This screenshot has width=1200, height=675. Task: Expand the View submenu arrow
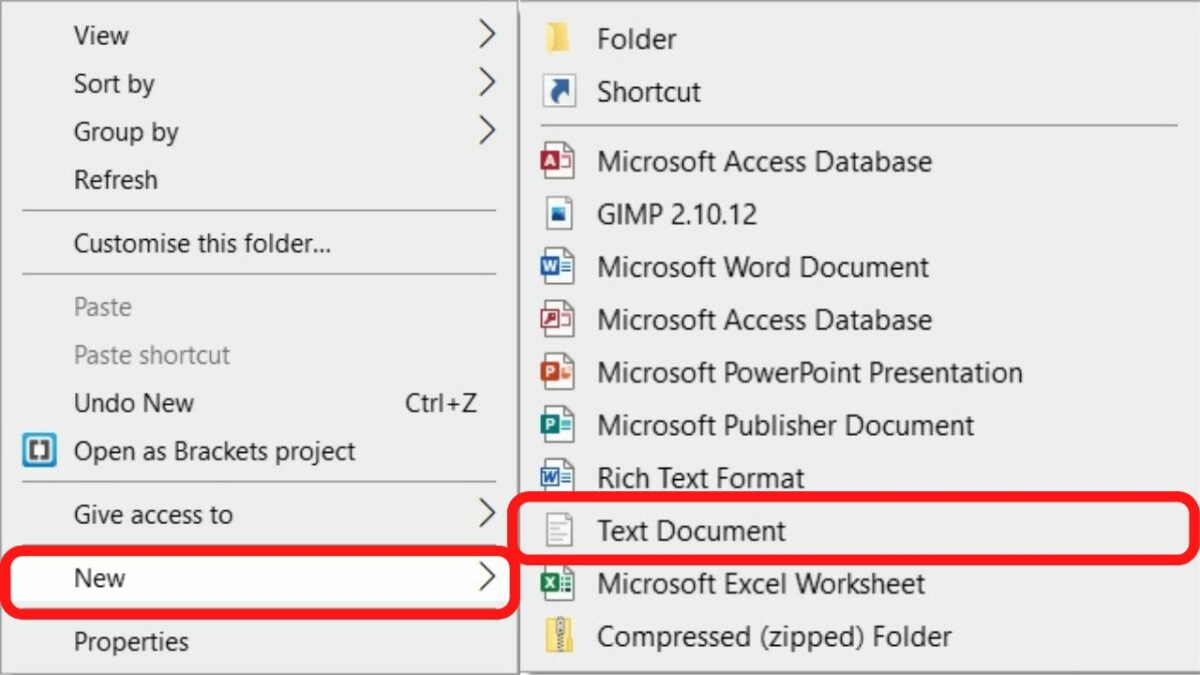486,35
